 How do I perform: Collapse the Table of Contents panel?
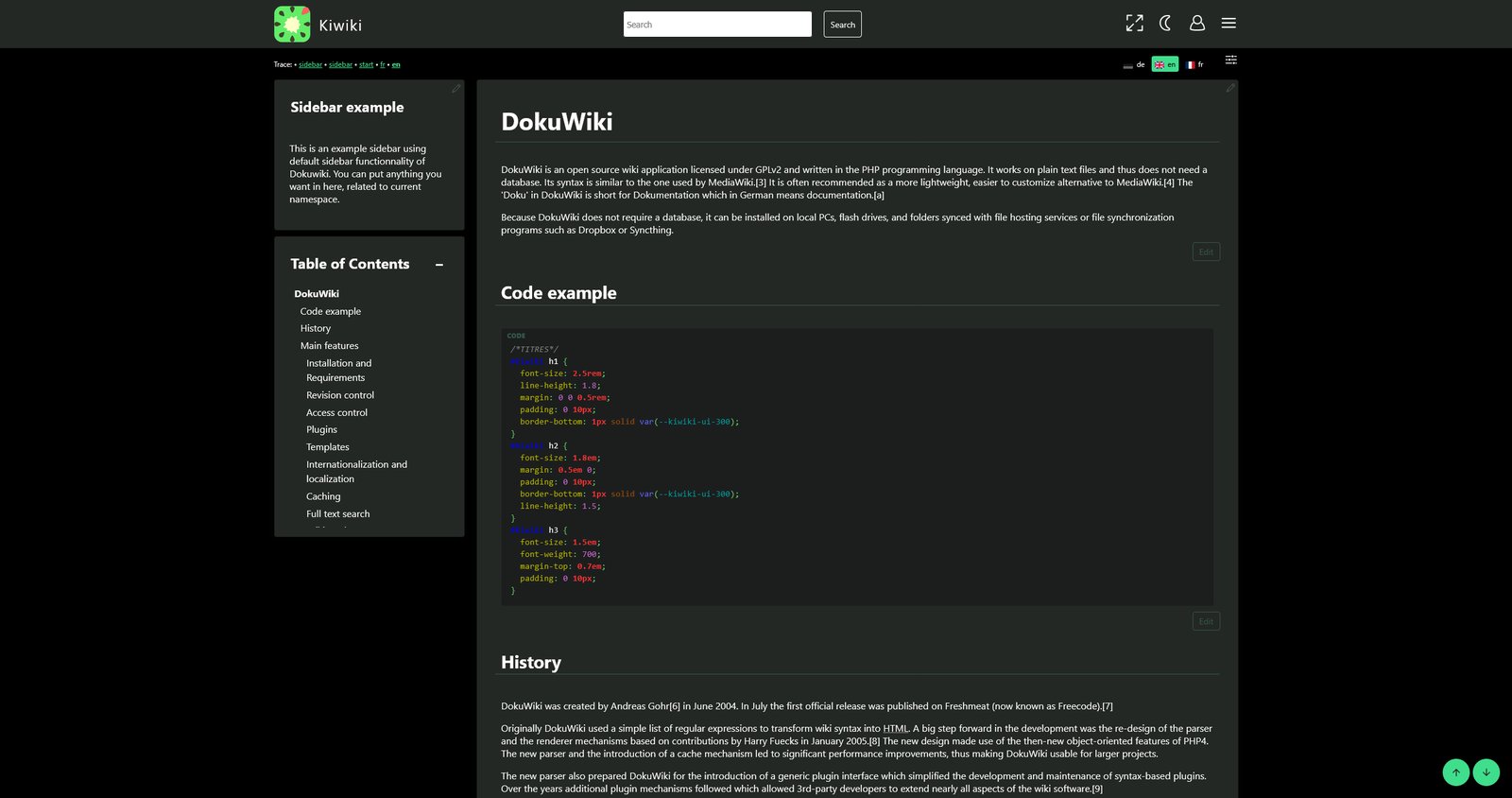pyautogui.click(x=439, y=265)
